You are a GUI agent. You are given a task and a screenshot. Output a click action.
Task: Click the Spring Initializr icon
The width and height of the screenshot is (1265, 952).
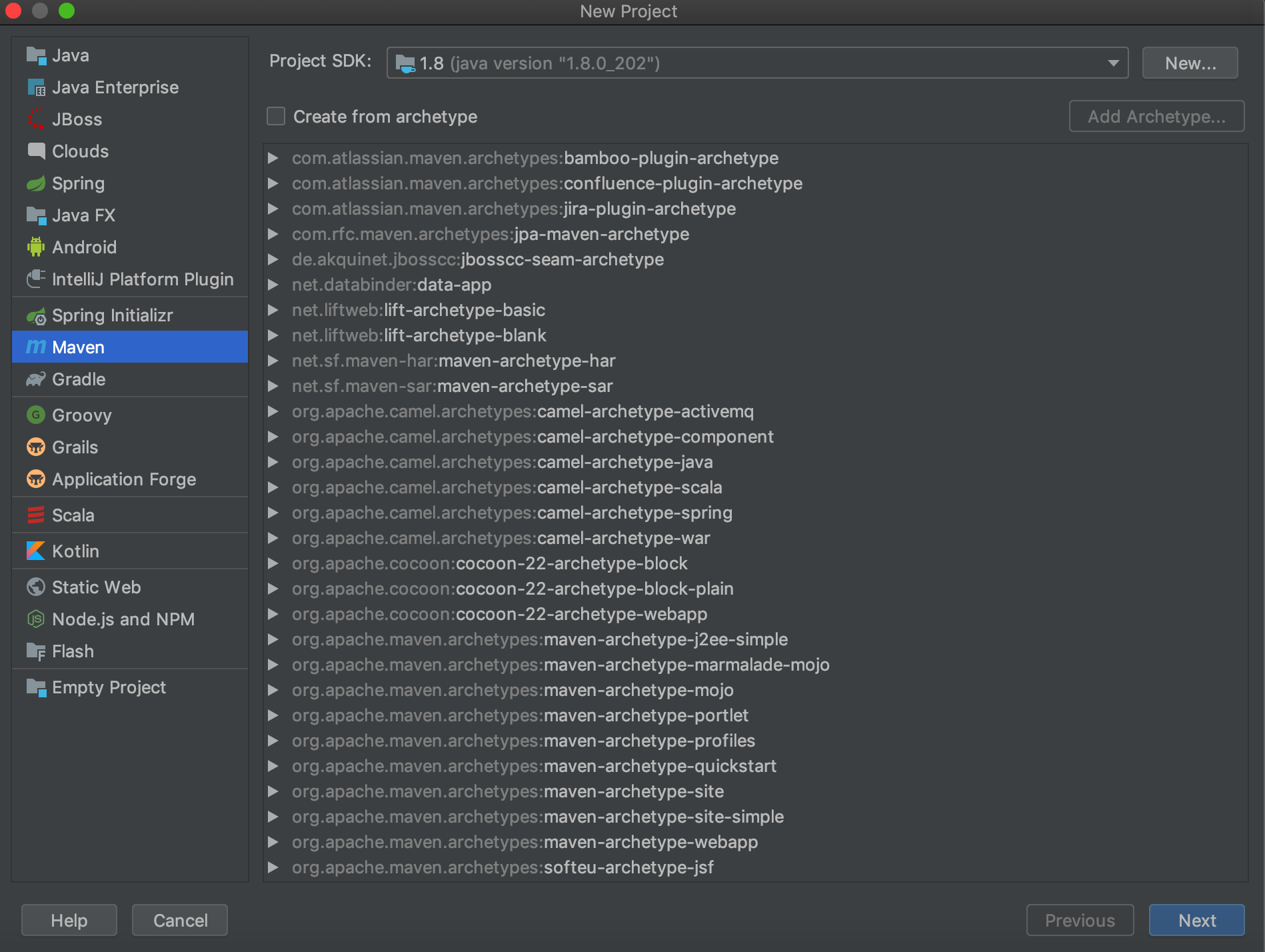pos(36,315)
